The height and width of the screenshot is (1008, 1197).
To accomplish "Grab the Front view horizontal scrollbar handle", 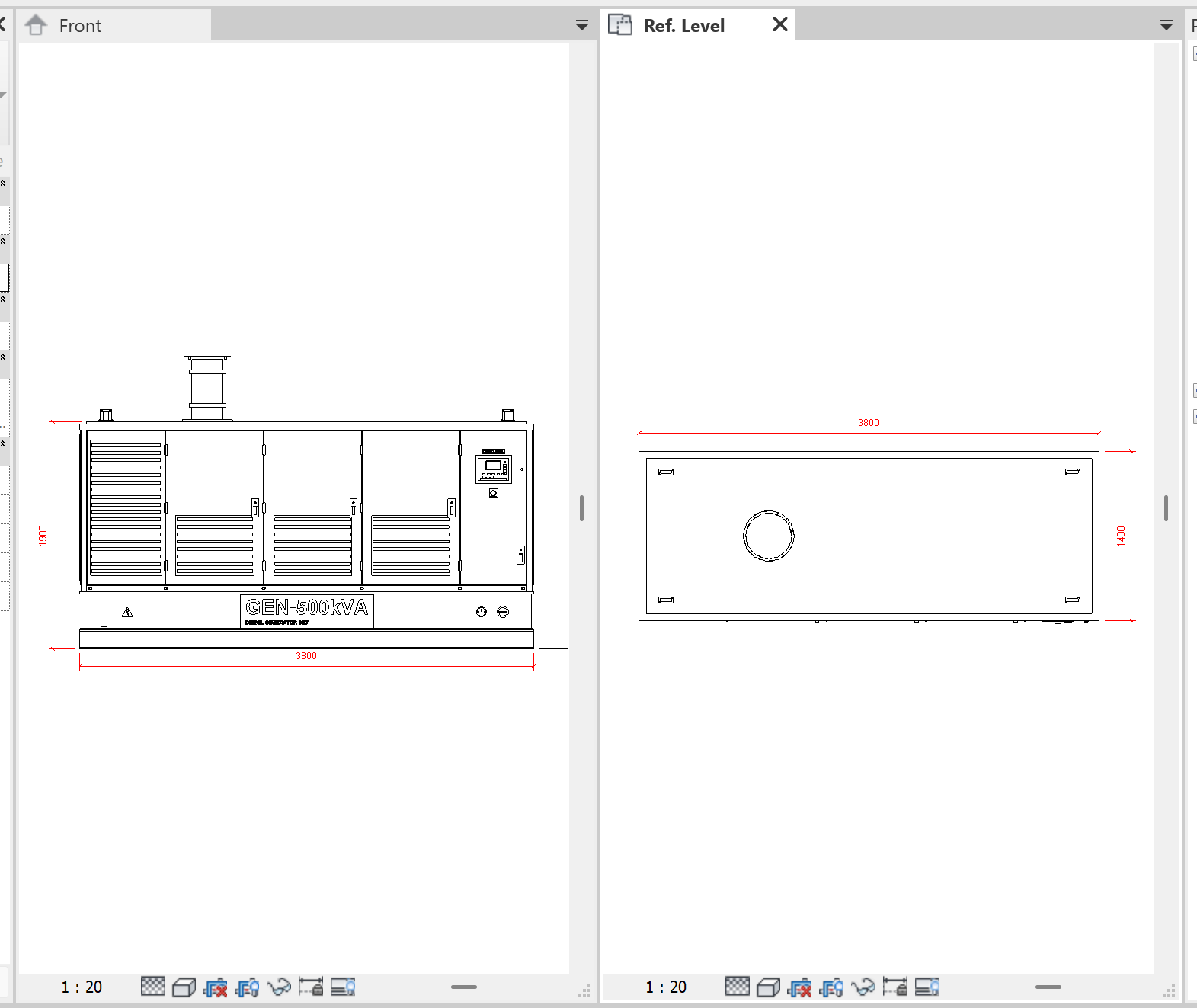I will [464, 987].
